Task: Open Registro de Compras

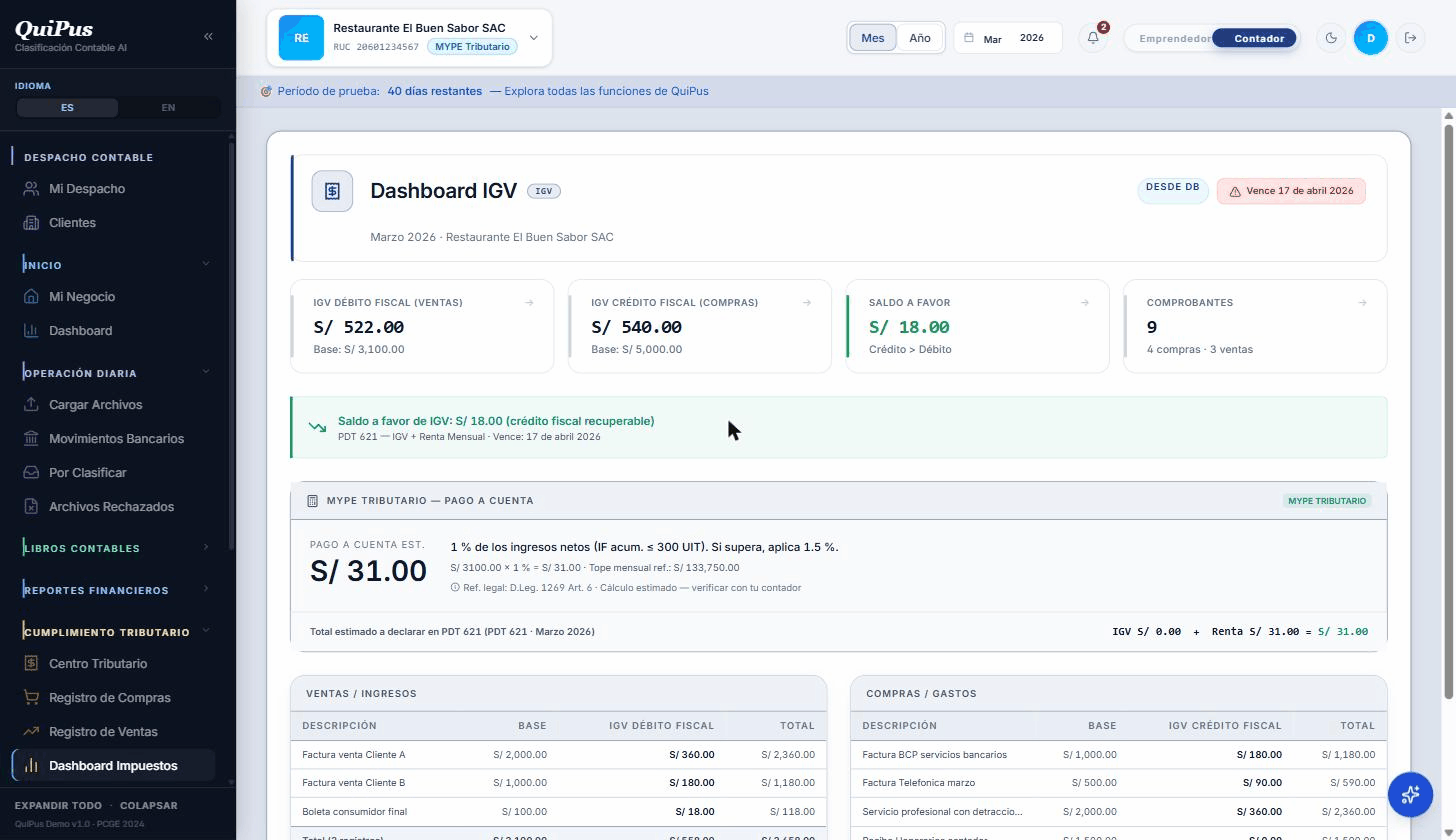Action: (x=112, y=698)
